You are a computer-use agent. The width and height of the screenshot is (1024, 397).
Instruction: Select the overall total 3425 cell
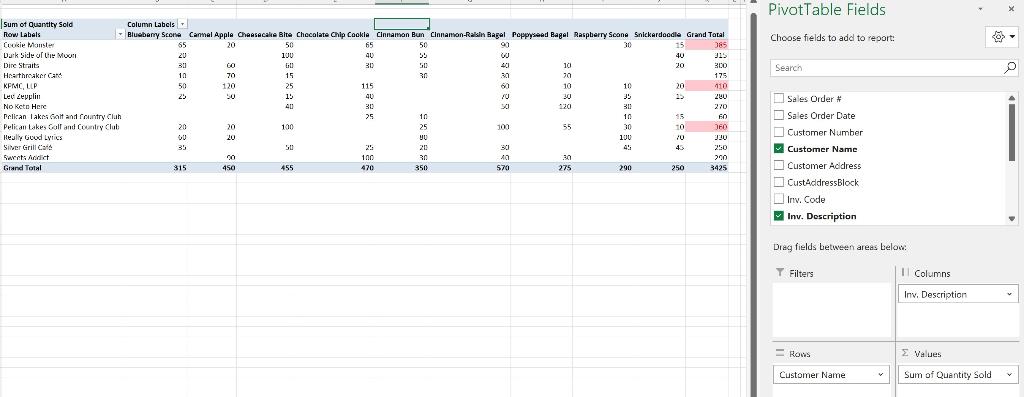[x=707, y=168]
